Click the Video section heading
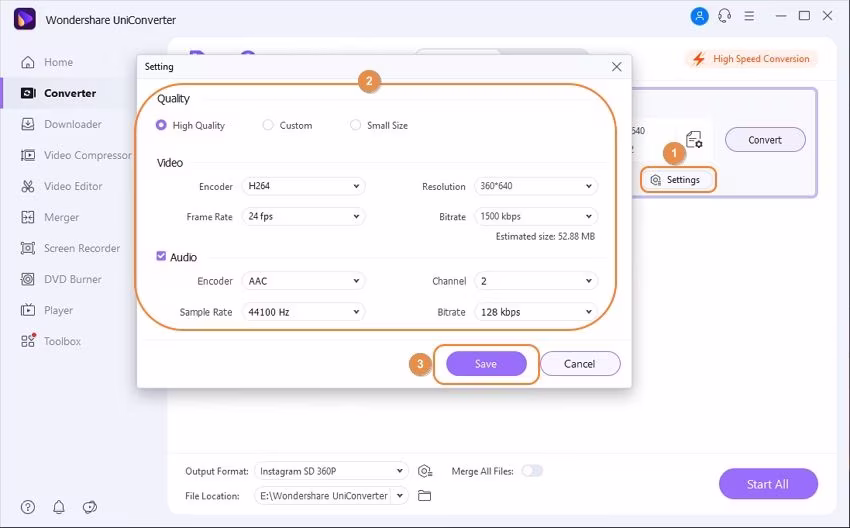 click(x=170, y=163)
